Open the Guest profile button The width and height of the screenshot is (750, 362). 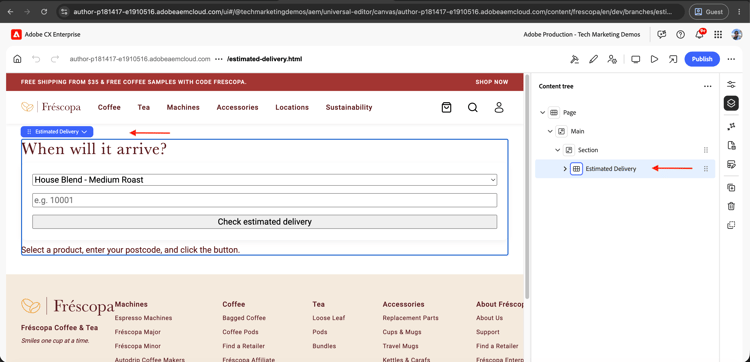coord(708,11)
